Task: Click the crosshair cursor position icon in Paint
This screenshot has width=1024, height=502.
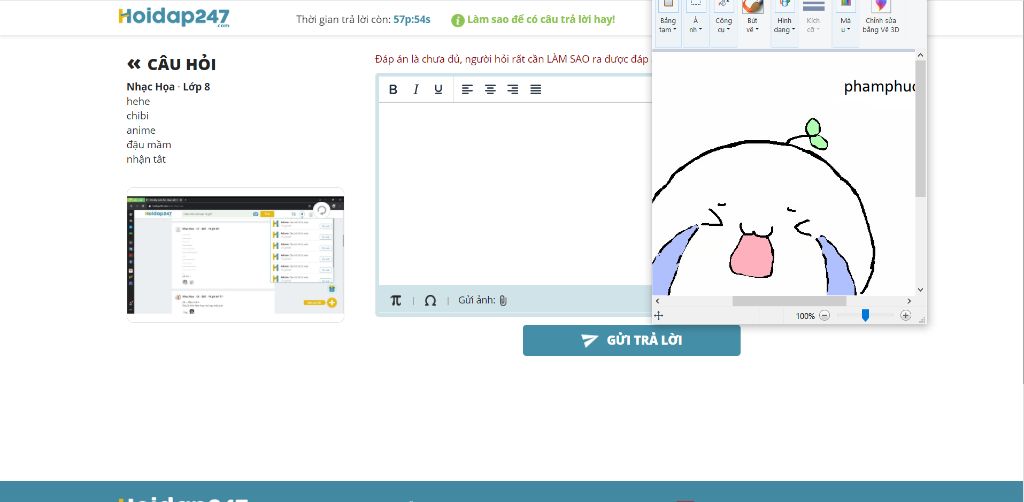Action: (x=658, y=315)
